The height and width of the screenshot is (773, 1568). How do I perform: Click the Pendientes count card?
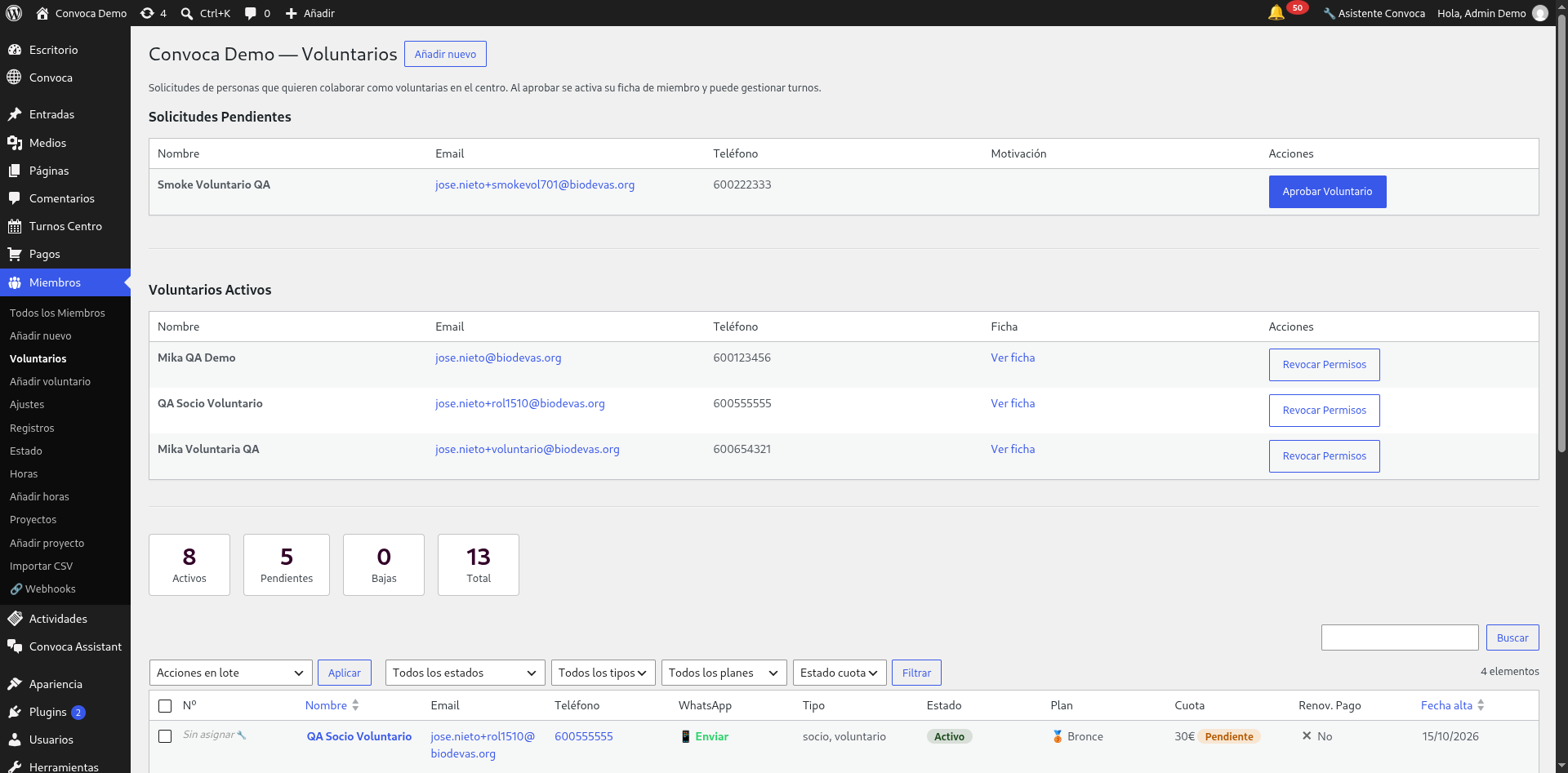tap(287, 565)
